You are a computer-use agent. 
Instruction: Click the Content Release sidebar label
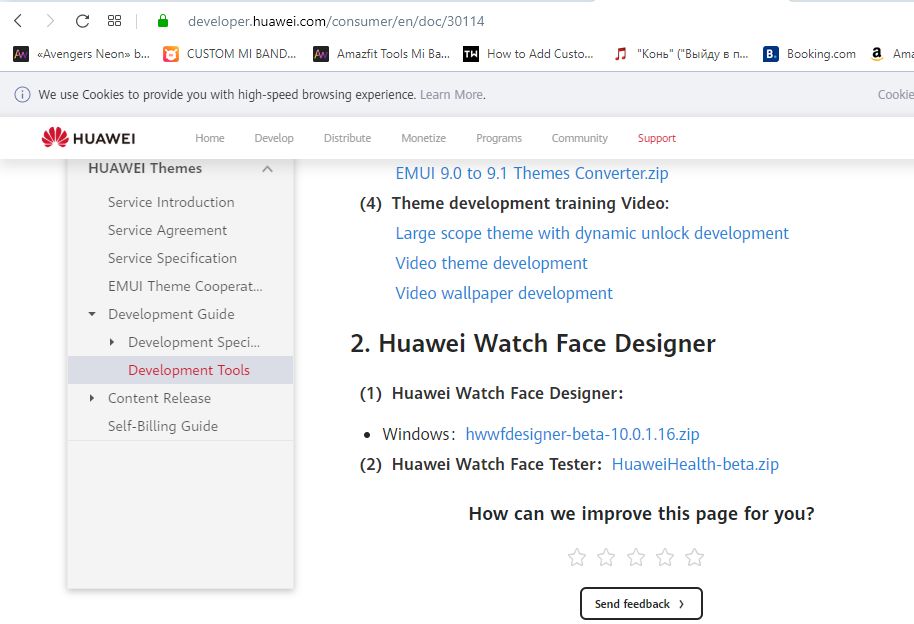click(x=159, y=398)
